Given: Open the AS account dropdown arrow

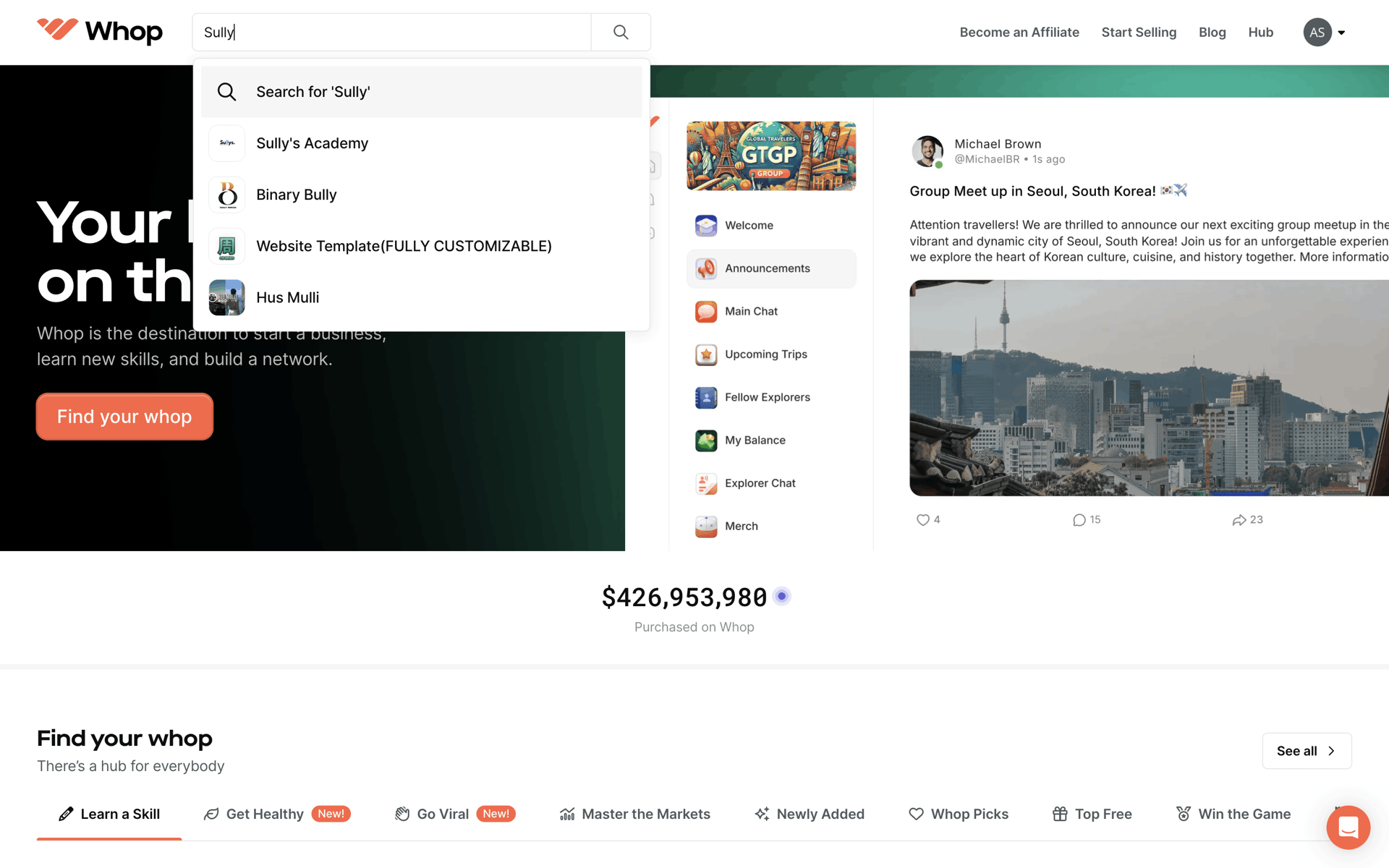Looking at the screenshot, I should click(x=1341, y=33).
